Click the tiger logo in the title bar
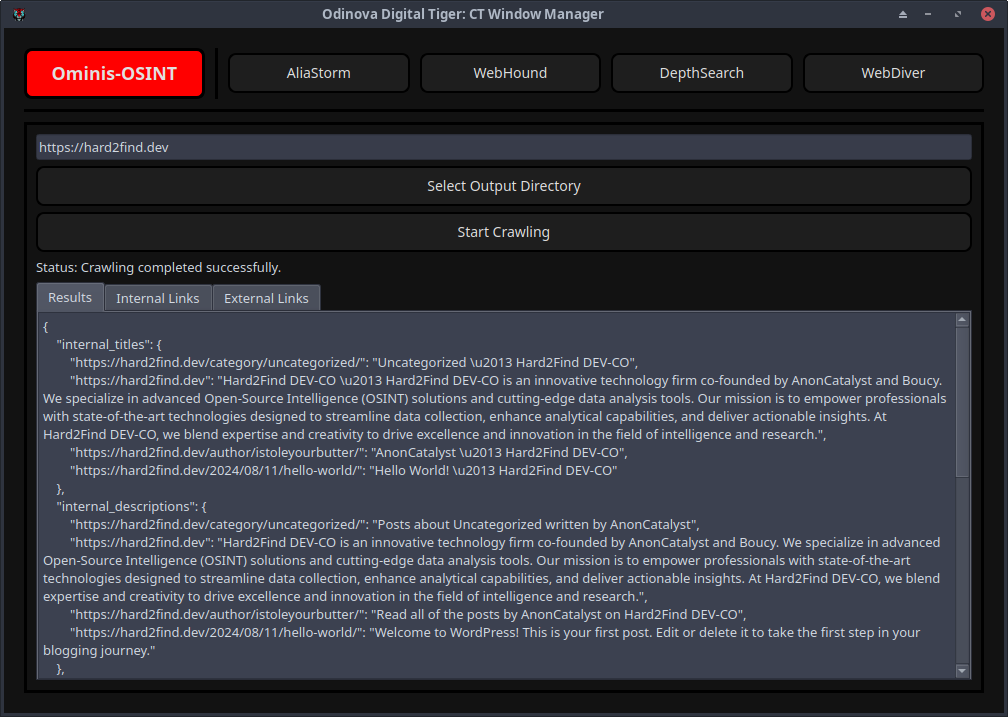 tap(18, 14)
